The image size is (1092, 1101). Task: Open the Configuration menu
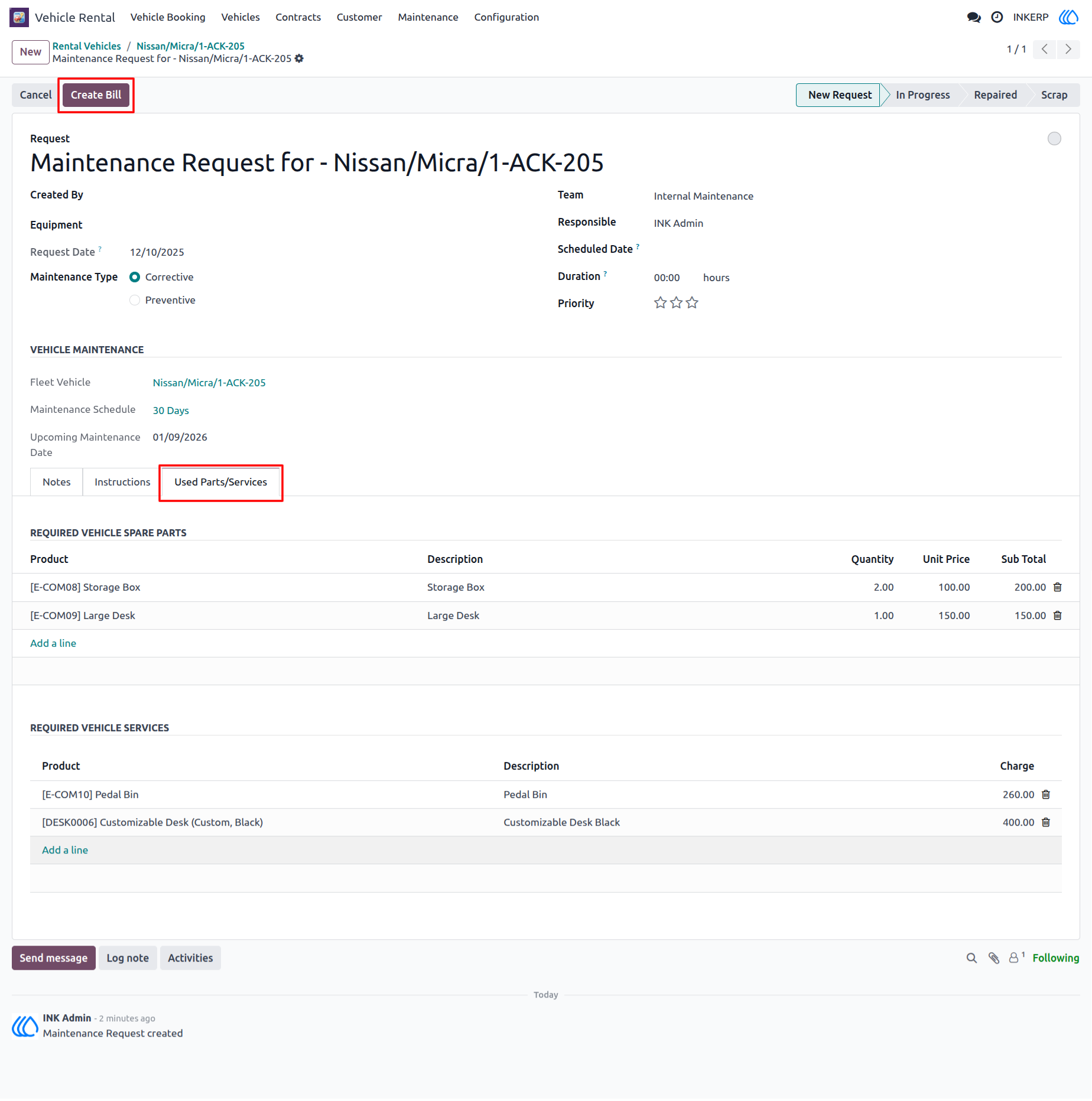(506, 17)
